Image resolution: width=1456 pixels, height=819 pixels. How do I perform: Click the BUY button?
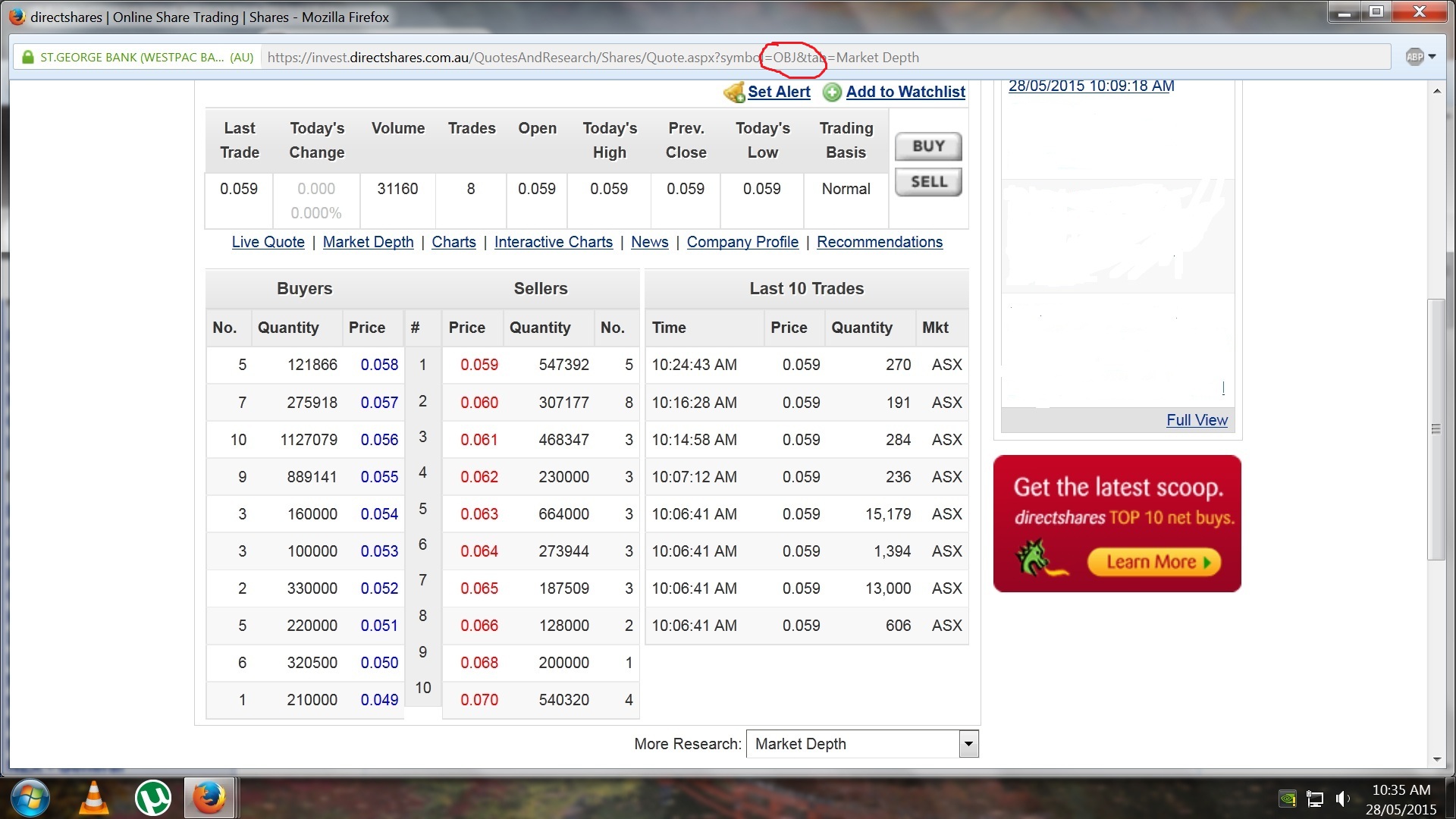[x=928, y=146]
